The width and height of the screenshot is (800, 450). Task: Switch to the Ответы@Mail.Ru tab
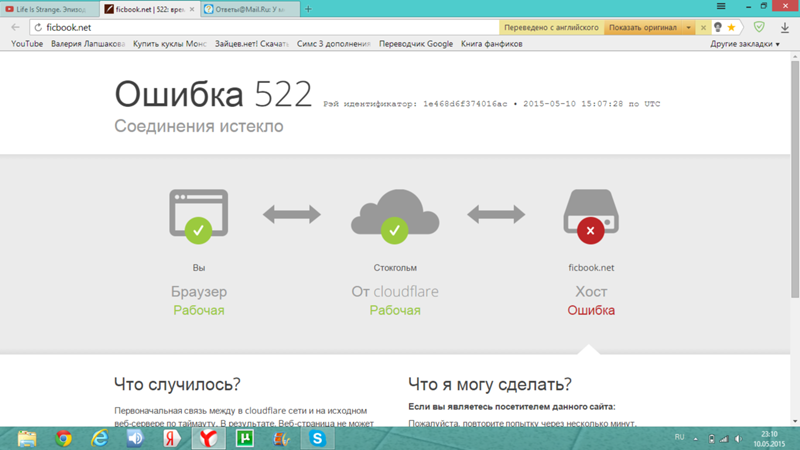[249, 9]
